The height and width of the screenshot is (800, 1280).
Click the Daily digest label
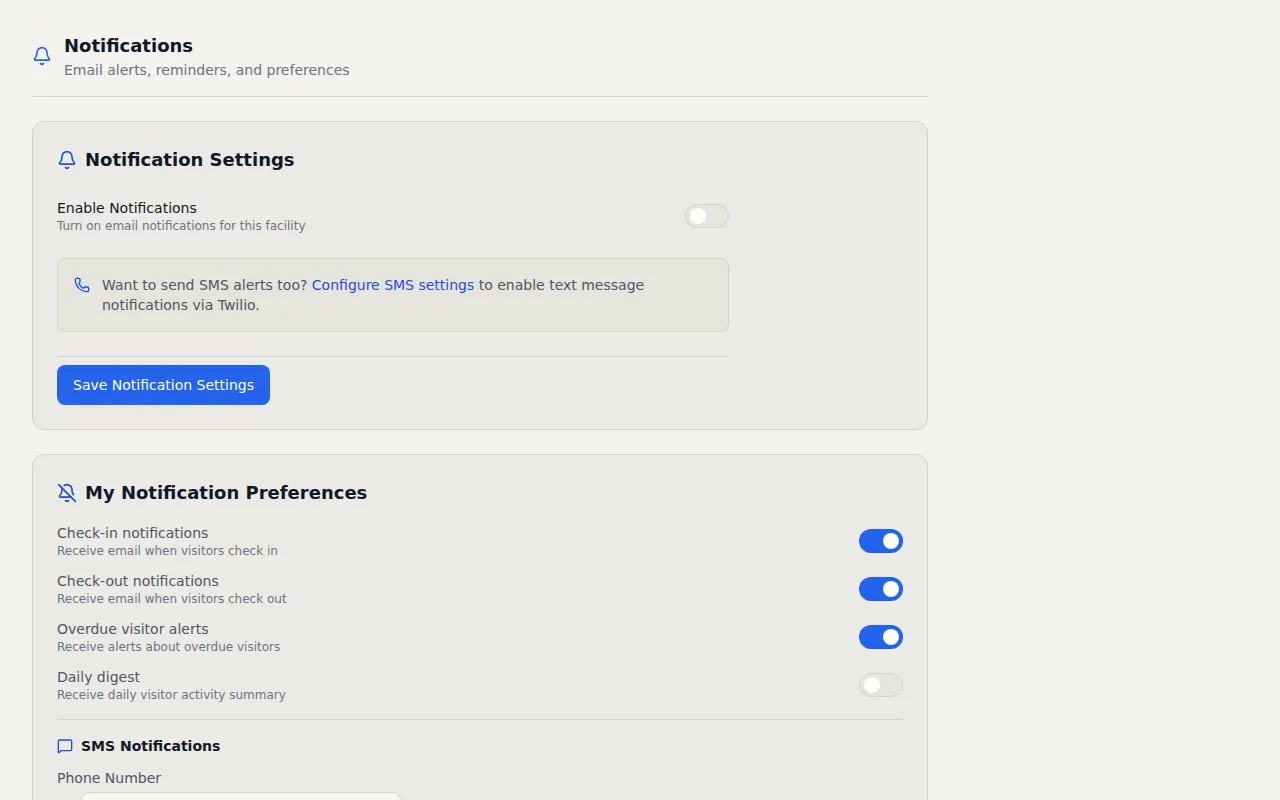pyautogui.click(x=98, y=677)
